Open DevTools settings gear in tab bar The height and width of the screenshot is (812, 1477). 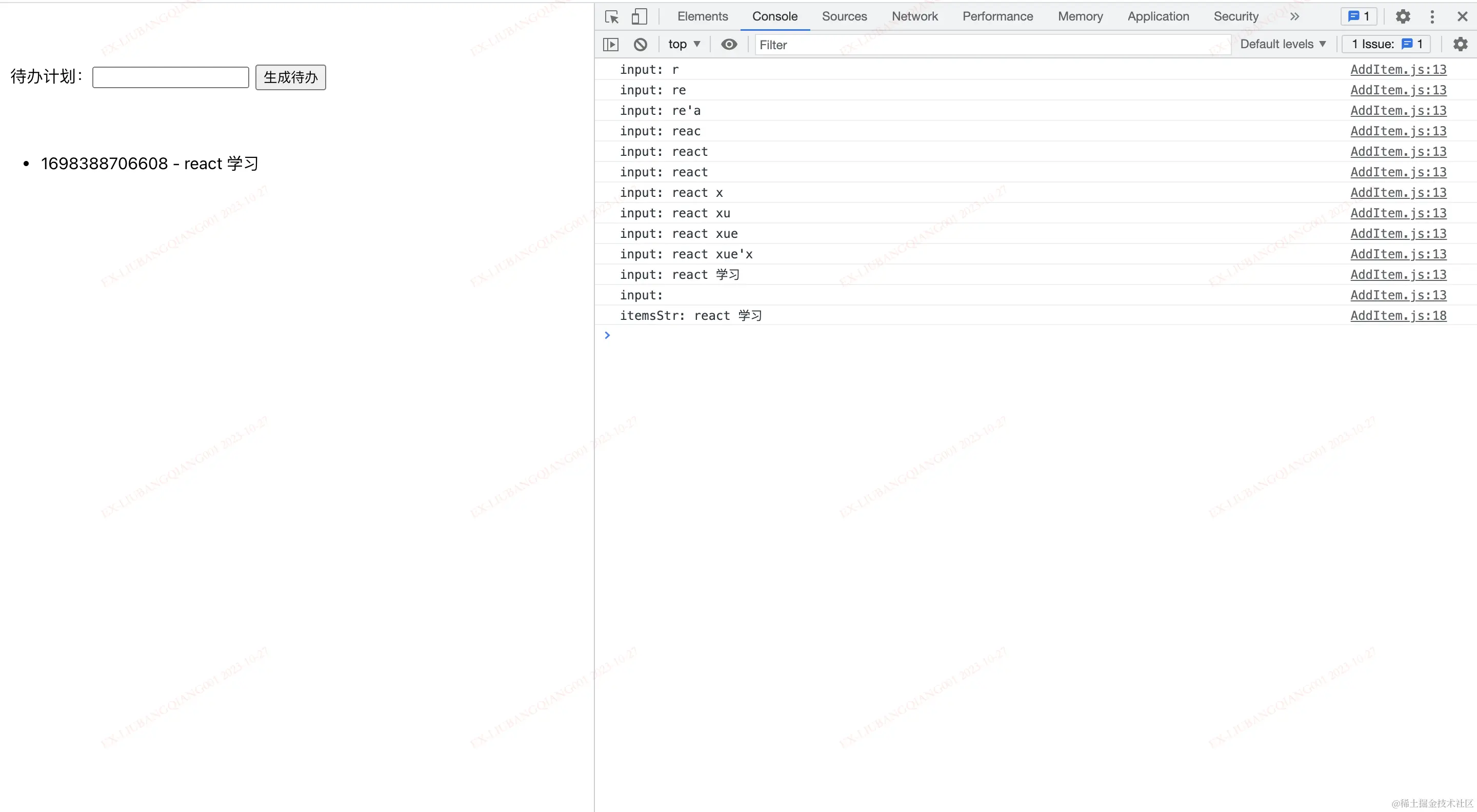tap(1403, 16)
